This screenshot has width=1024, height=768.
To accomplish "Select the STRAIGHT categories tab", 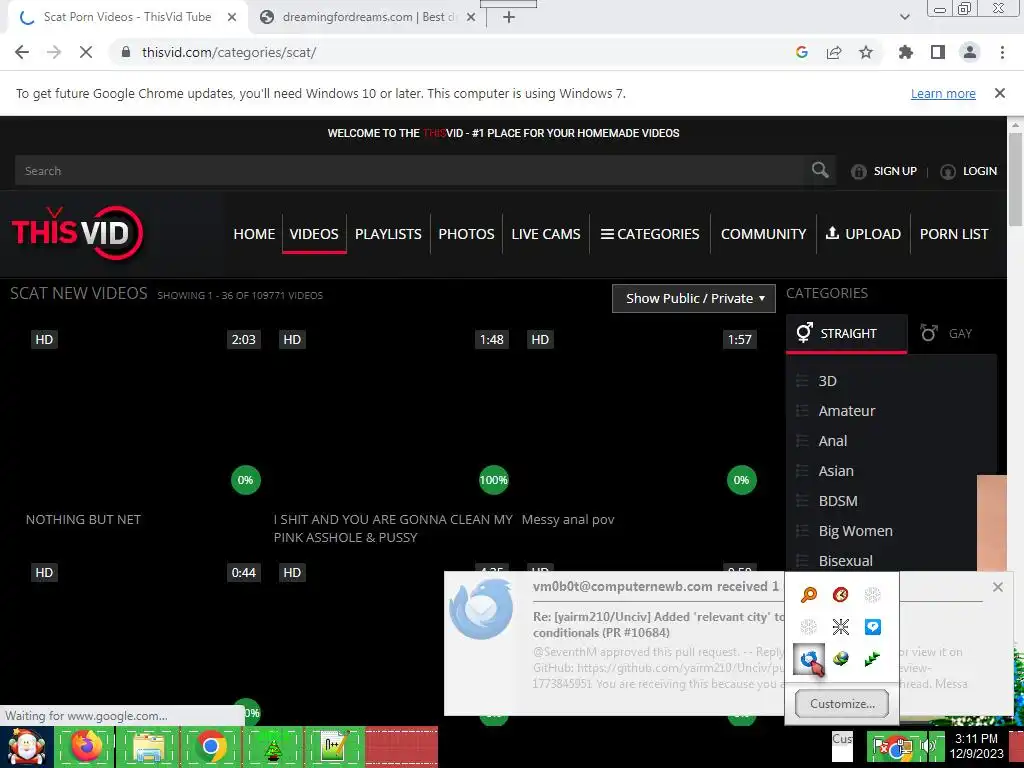I will pos(846,334).
